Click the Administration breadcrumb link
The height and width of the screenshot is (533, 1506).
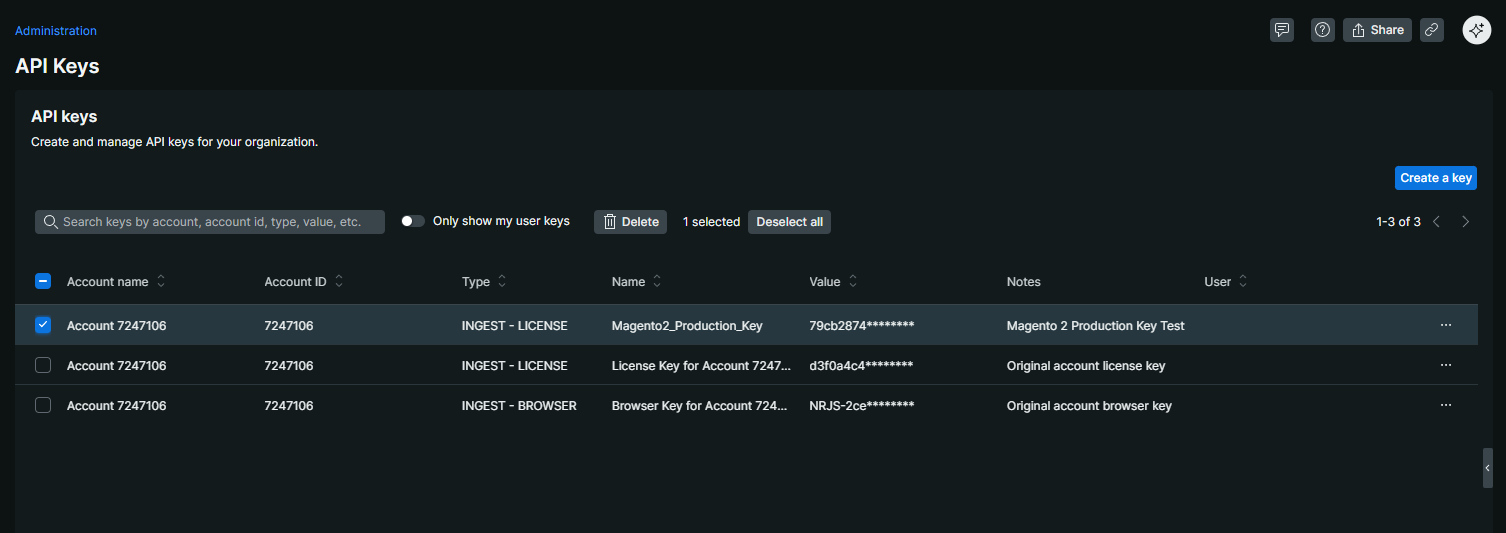coord(56,31)
